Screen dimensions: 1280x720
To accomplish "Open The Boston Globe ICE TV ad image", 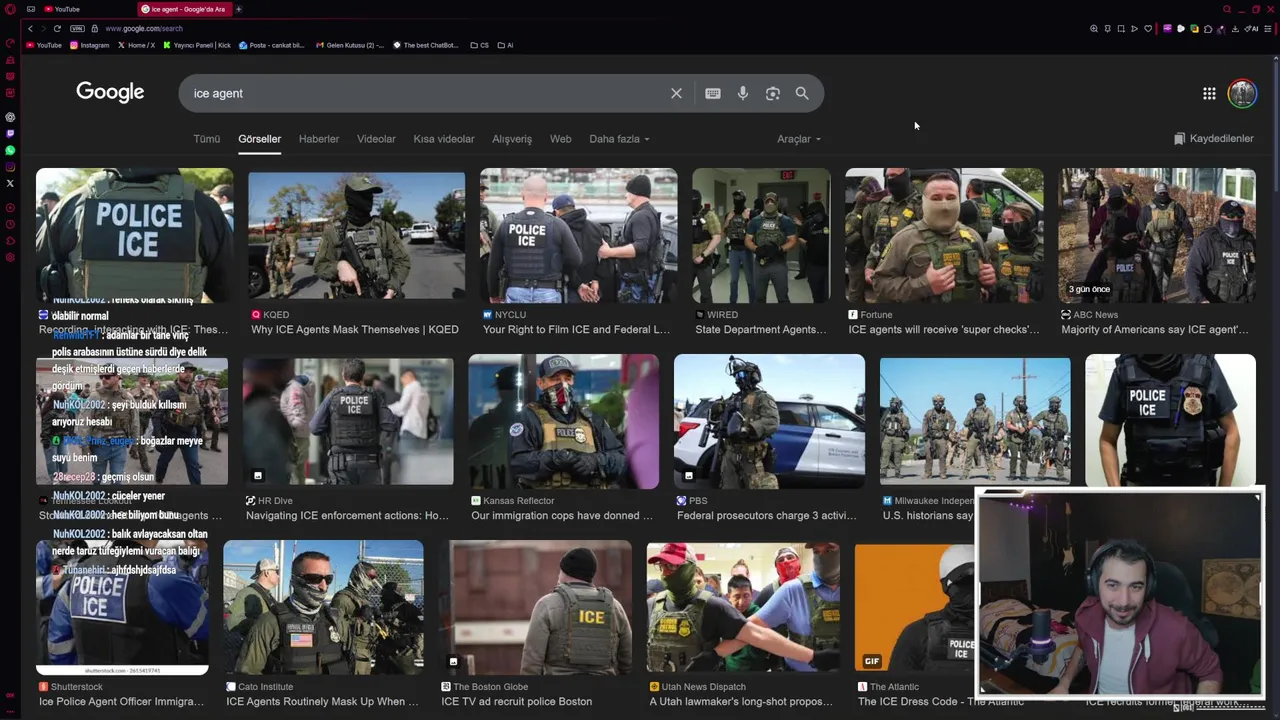I will pos(535,607).
